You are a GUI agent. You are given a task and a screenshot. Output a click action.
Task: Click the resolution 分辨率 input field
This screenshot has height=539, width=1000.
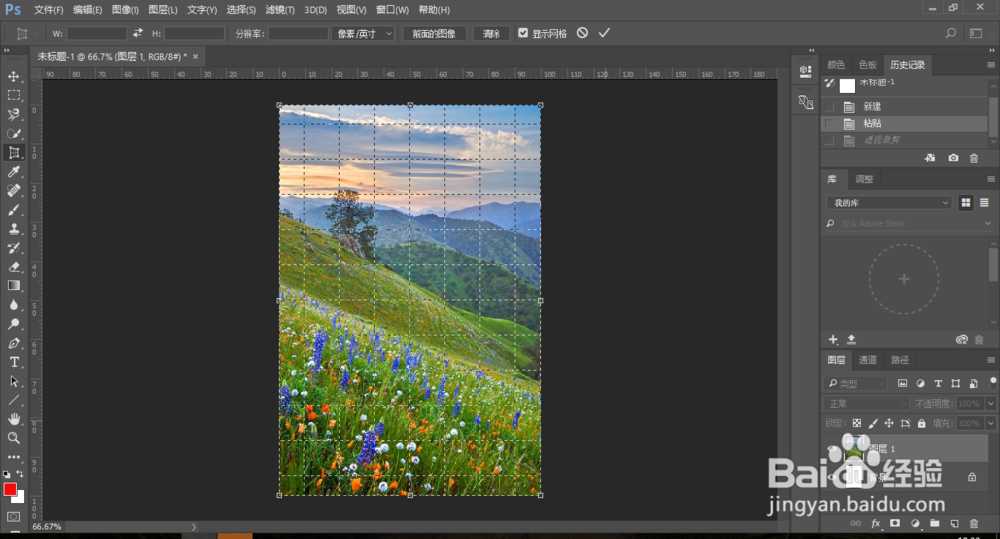298,33
